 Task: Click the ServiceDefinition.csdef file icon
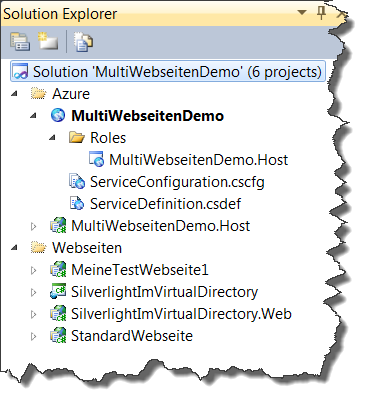77,203
